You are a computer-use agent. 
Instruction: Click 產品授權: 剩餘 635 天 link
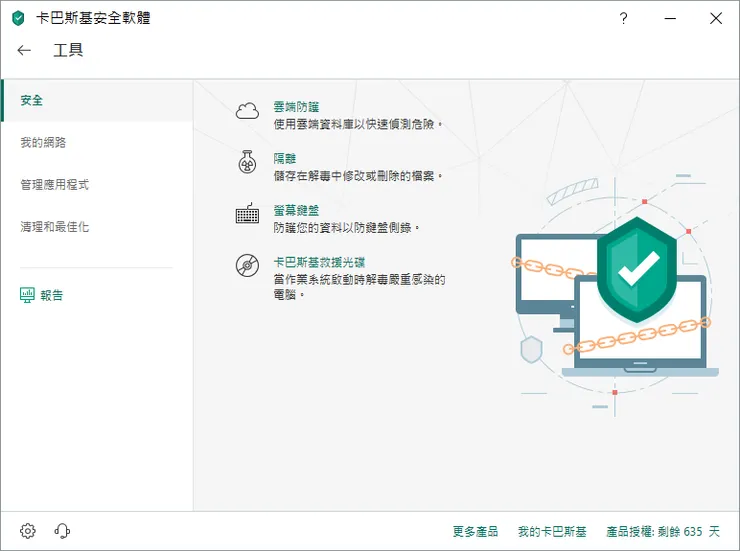(663, 532)
